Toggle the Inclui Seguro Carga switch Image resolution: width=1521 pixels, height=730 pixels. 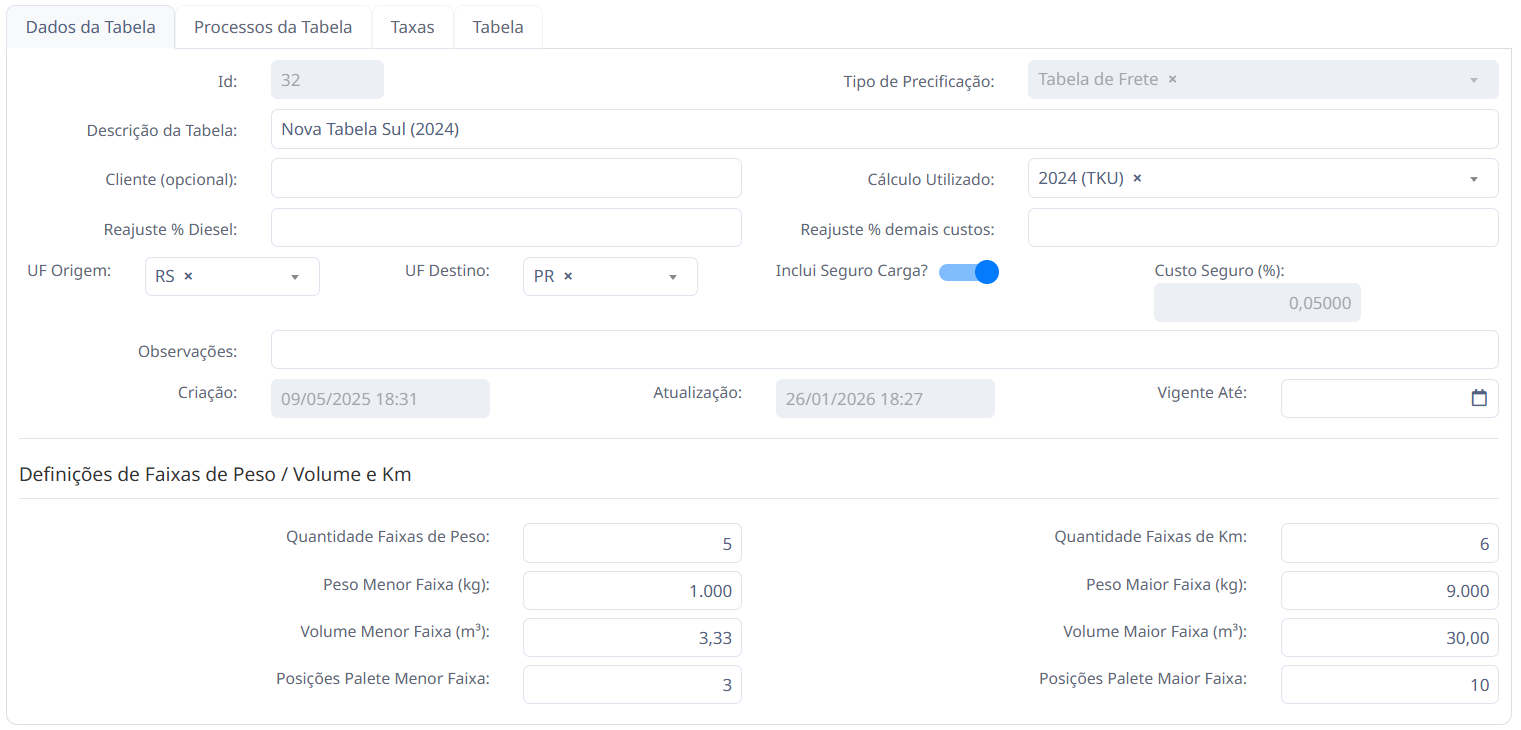click(969, 272)
